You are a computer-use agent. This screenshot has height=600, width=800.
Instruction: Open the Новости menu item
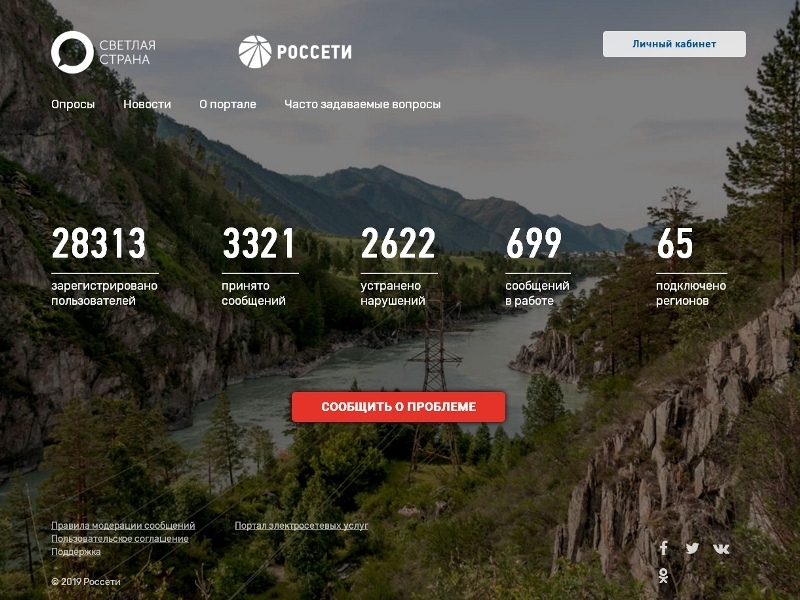coord(147,104)
